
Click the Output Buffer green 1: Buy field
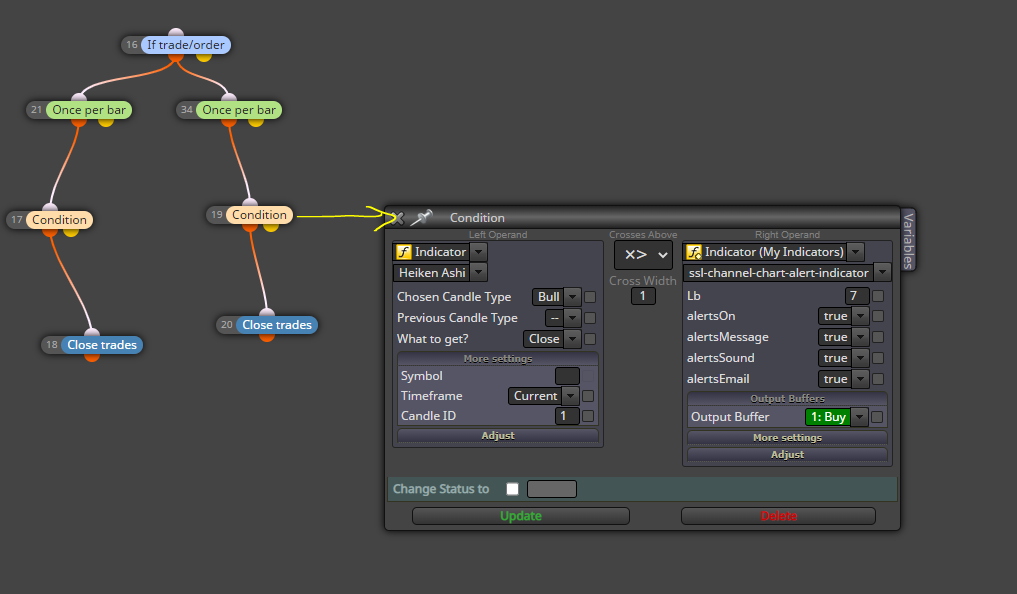tap(828, 417)
